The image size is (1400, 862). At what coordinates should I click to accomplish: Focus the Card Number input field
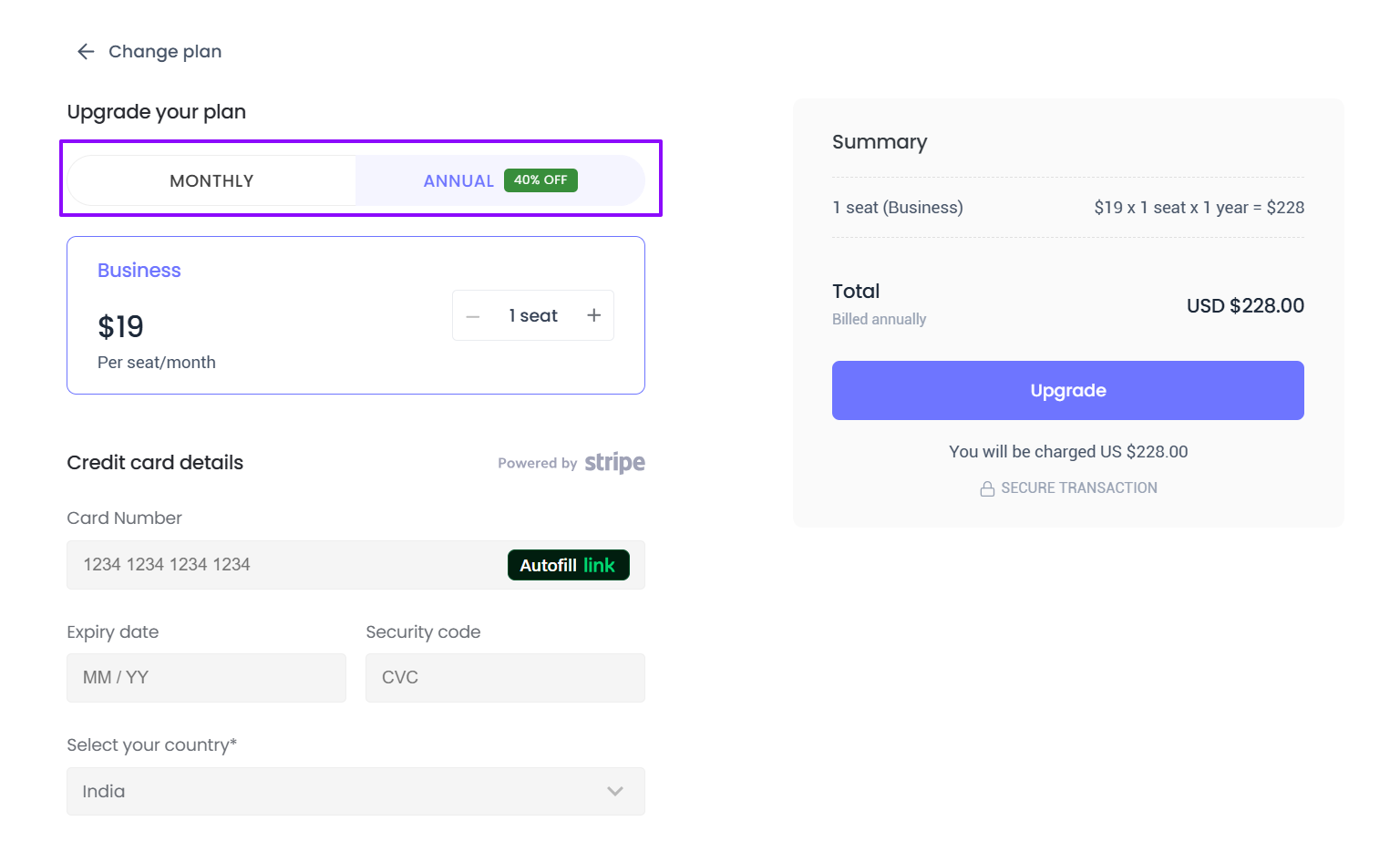[x=283, y=565]
